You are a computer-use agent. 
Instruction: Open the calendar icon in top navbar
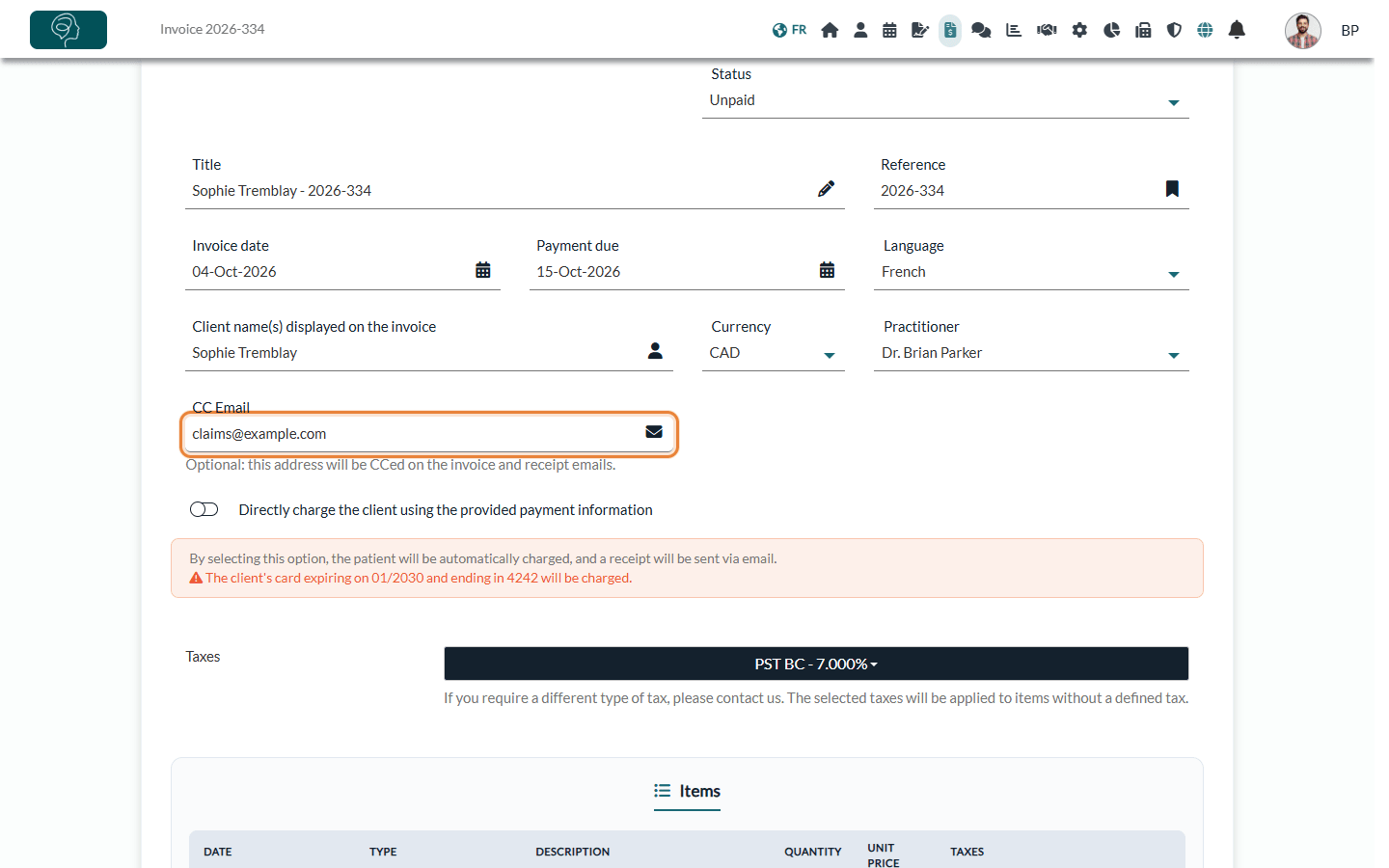pyautogui.click(x=889, y=30)
